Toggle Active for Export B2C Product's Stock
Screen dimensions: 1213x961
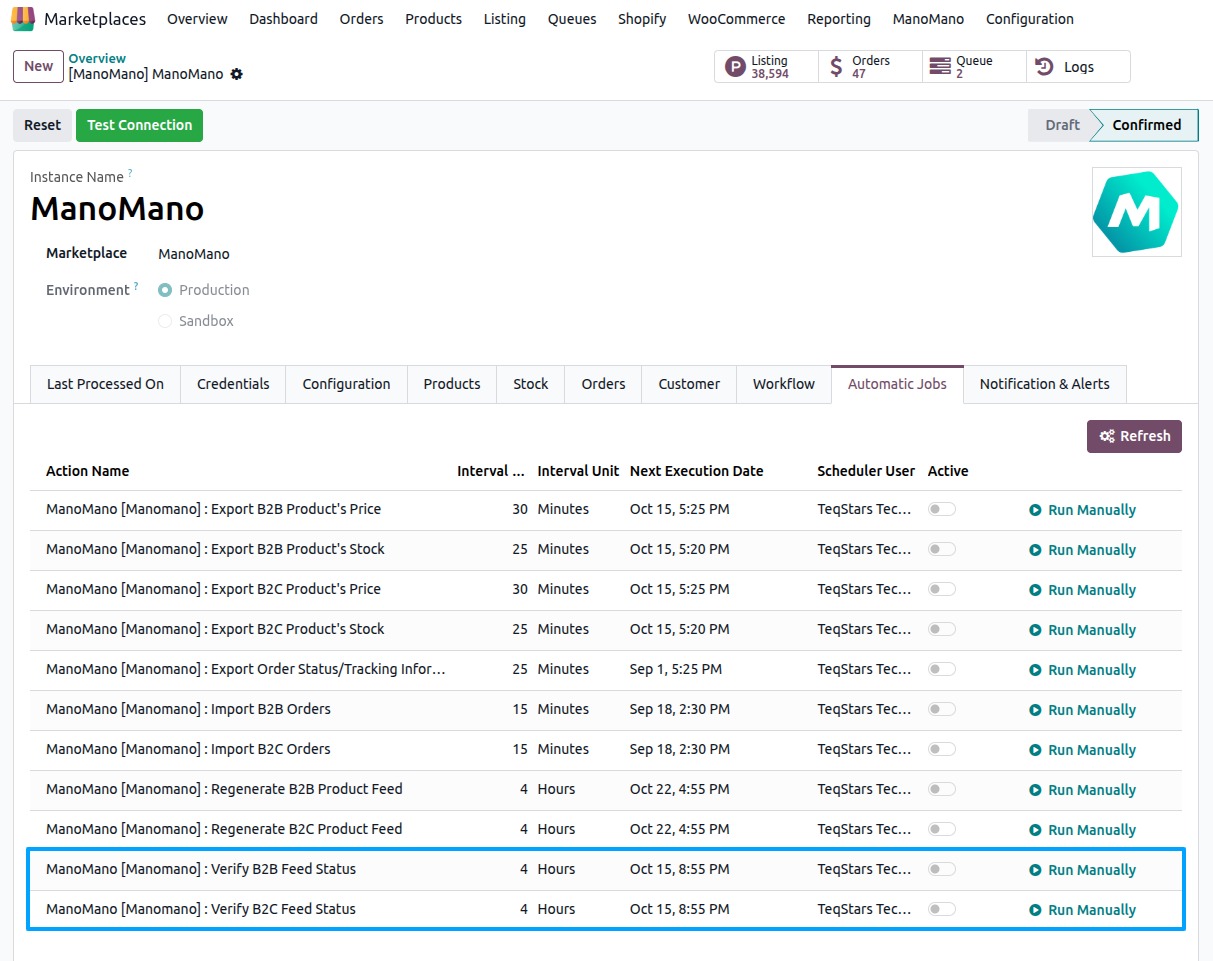(x=942, y=629)
